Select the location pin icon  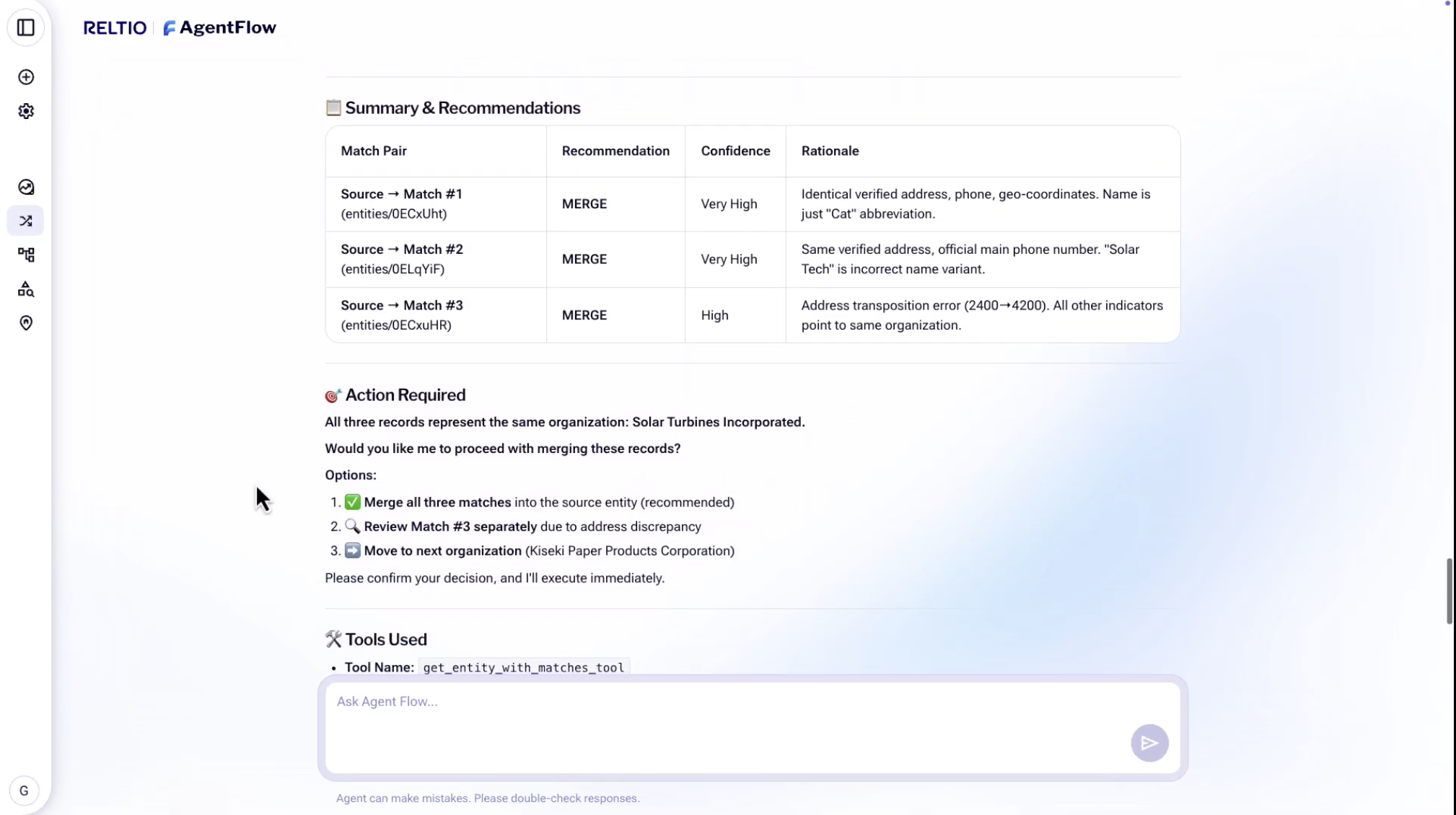[26, 323]
